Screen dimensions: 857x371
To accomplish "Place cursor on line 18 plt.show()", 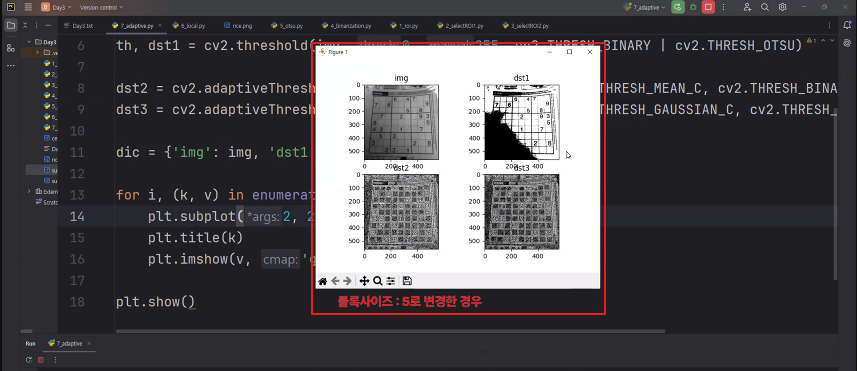I will click(x=155, y=302).
